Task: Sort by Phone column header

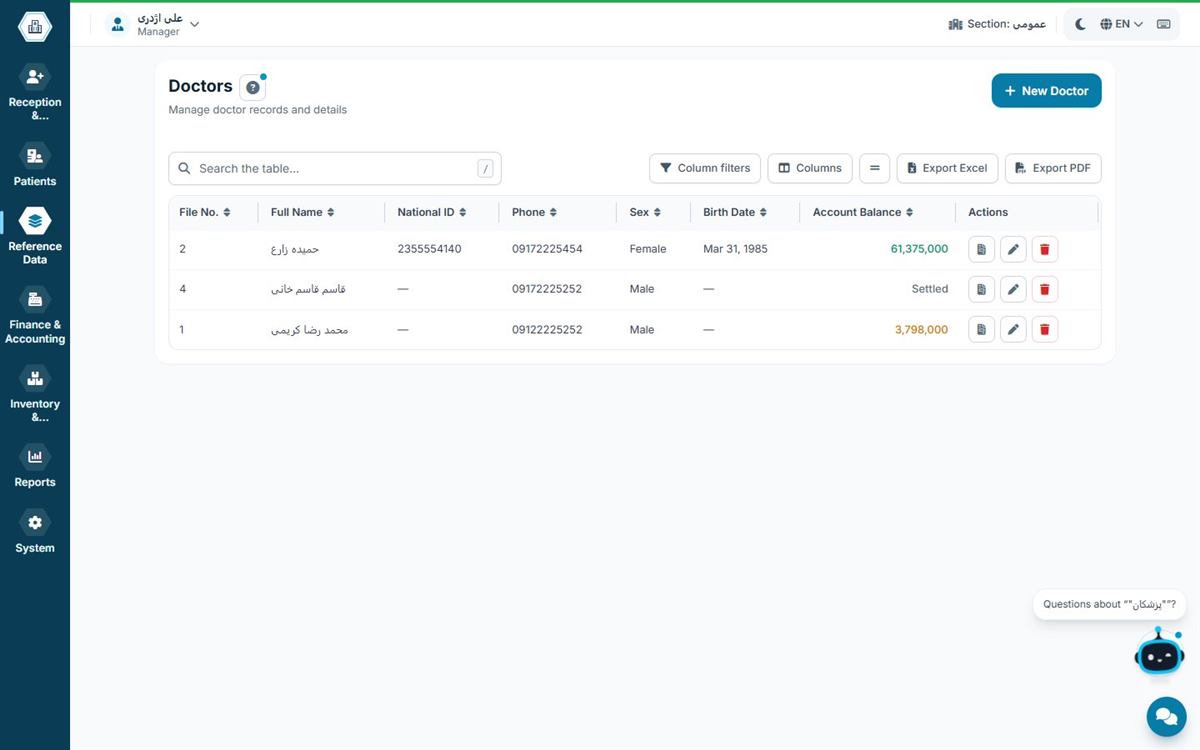Action: click(534, 212)
